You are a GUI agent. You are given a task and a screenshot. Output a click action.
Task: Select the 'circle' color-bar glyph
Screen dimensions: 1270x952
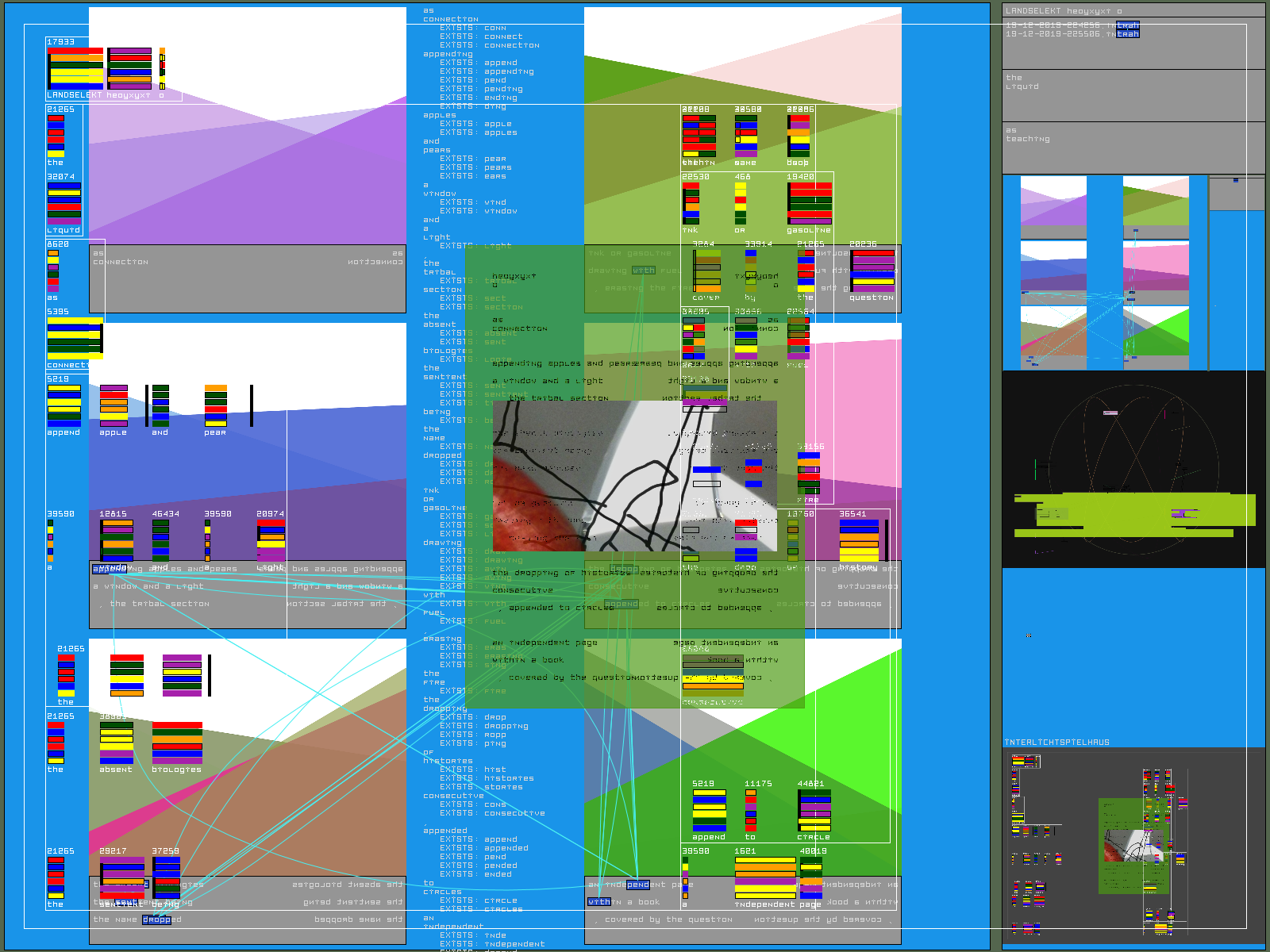[814, 811]
